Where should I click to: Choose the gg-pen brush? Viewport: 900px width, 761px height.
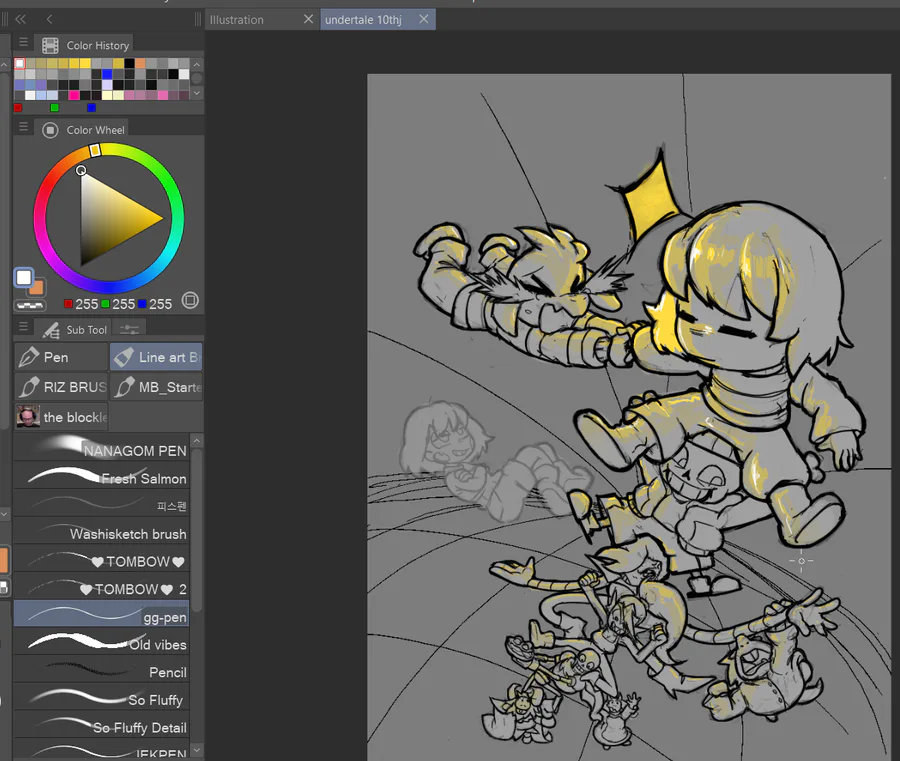[101, 614]
